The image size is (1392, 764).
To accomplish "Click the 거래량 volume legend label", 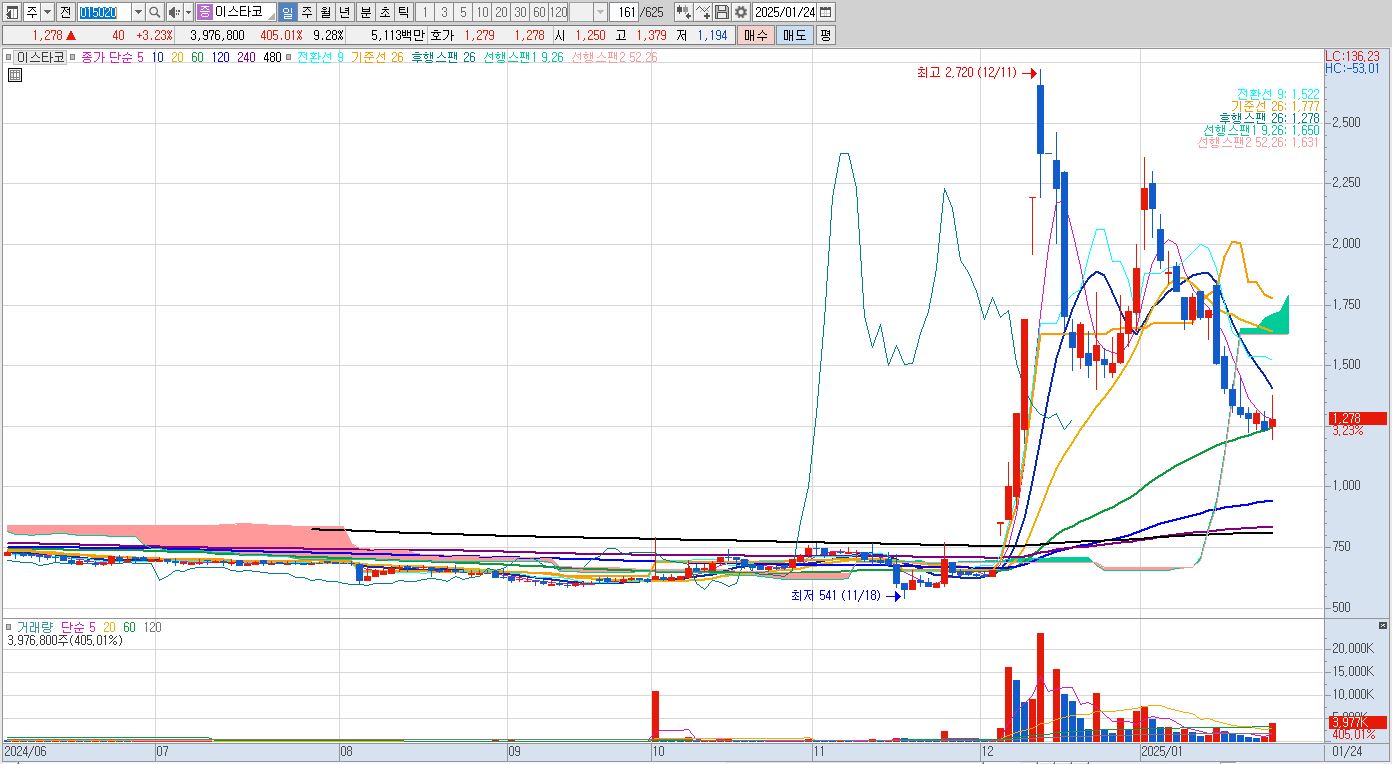I will click(x=36, y=627).
